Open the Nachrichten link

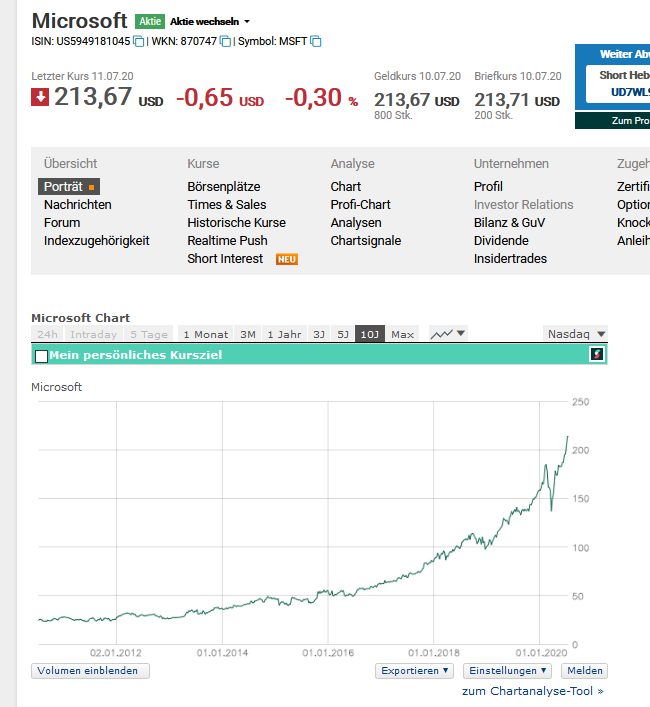click(x=78, y=205)
